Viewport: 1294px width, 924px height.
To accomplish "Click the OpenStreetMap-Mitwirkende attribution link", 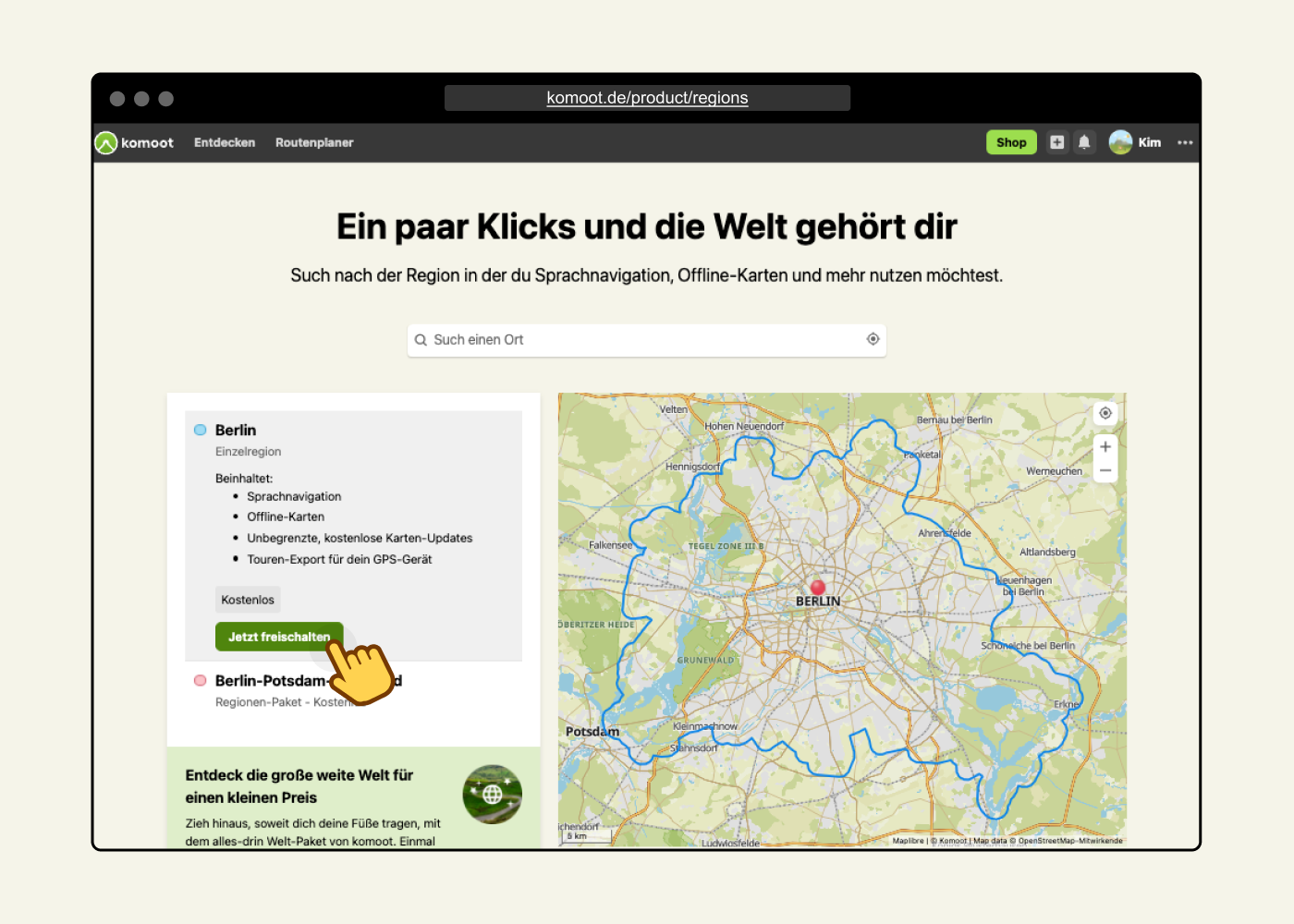I will coord(1070,841).
